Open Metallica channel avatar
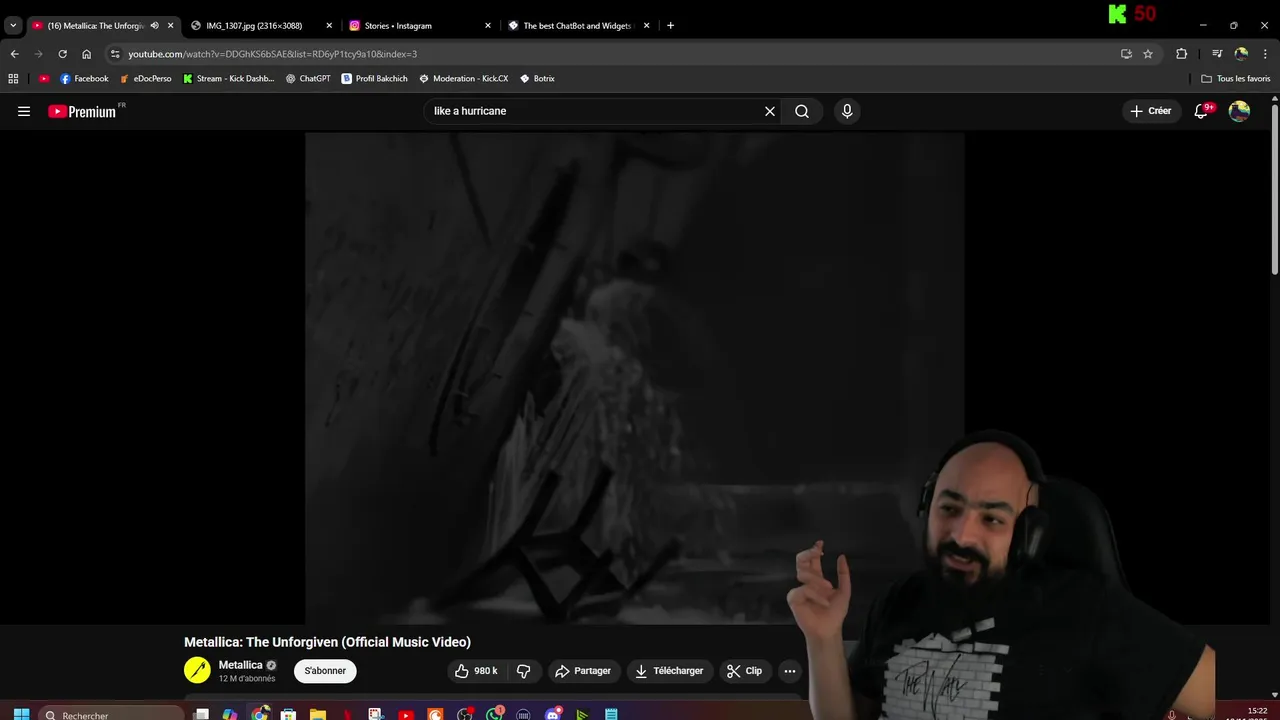This screenshot has width=1280, height=720. tap(197, 670)
